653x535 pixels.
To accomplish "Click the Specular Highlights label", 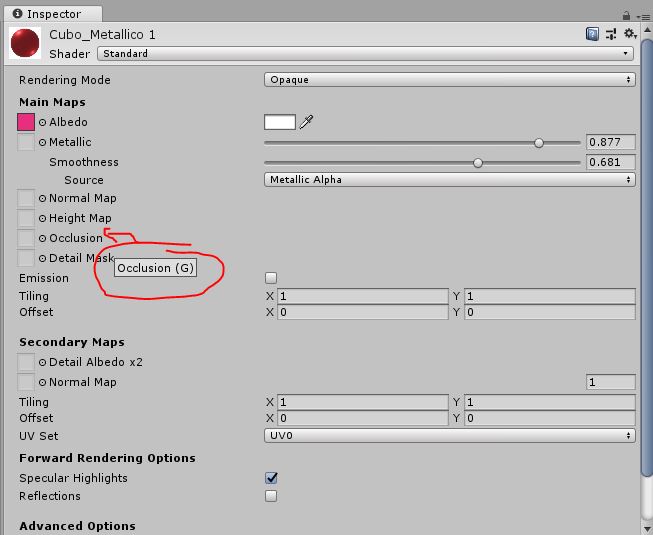I will (73, 478).
